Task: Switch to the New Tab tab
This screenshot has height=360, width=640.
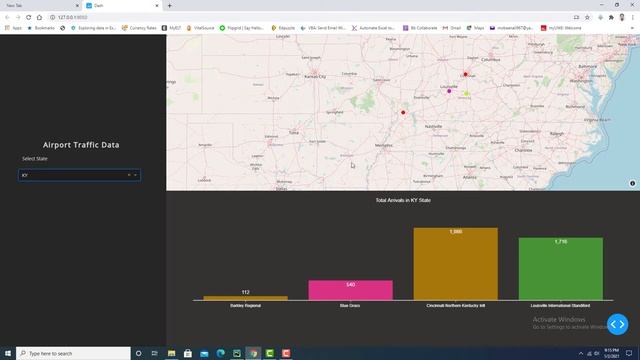Action: [x=41, y=6]
